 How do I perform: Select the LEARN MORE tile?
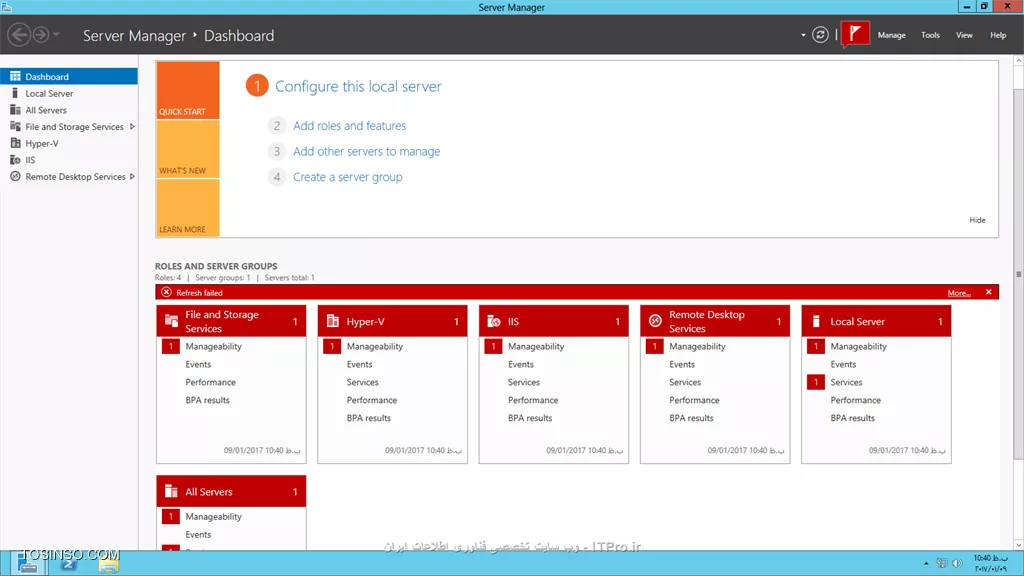click(x=187, y=208)
